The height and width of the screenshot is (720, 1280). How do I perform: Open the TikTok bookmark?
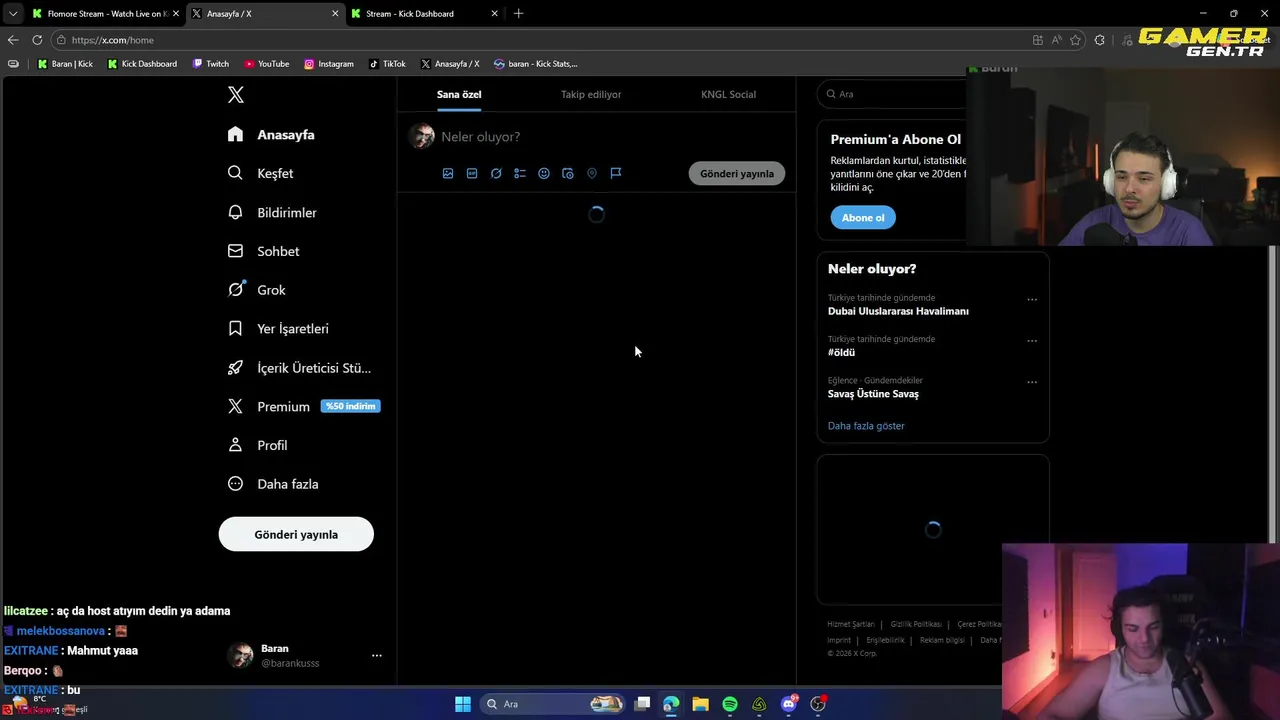387,64
